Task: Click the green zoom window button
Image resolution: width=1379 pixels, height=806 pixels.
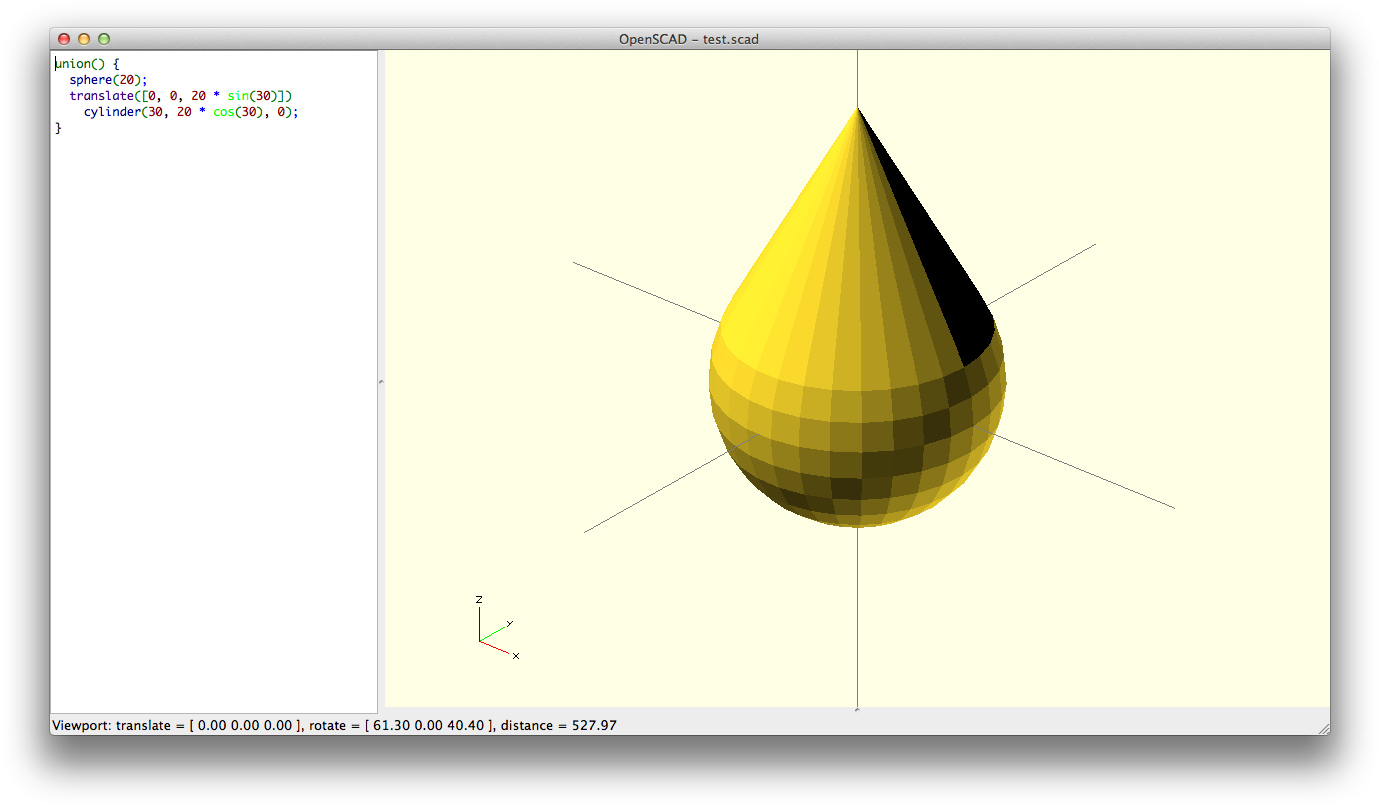Action: (104, 39)
